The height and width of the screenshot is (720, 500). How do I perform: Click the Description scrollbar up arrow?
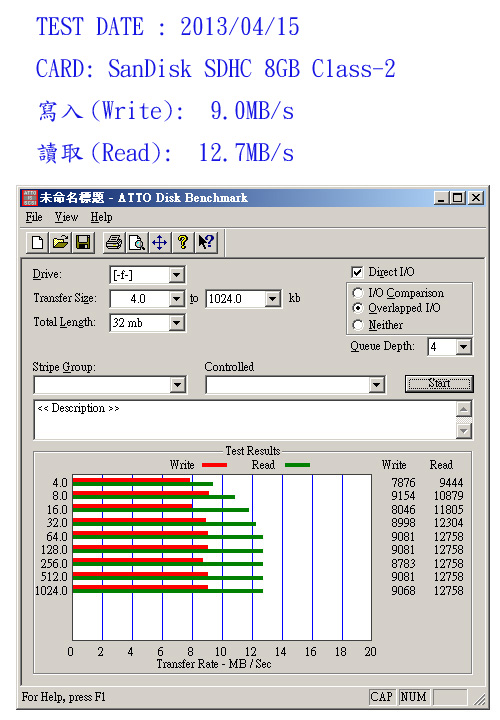(x=464, y=409)
